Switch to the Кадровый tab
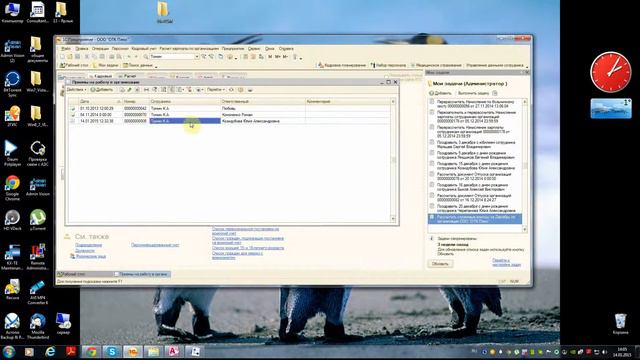 tap(101, 76)
